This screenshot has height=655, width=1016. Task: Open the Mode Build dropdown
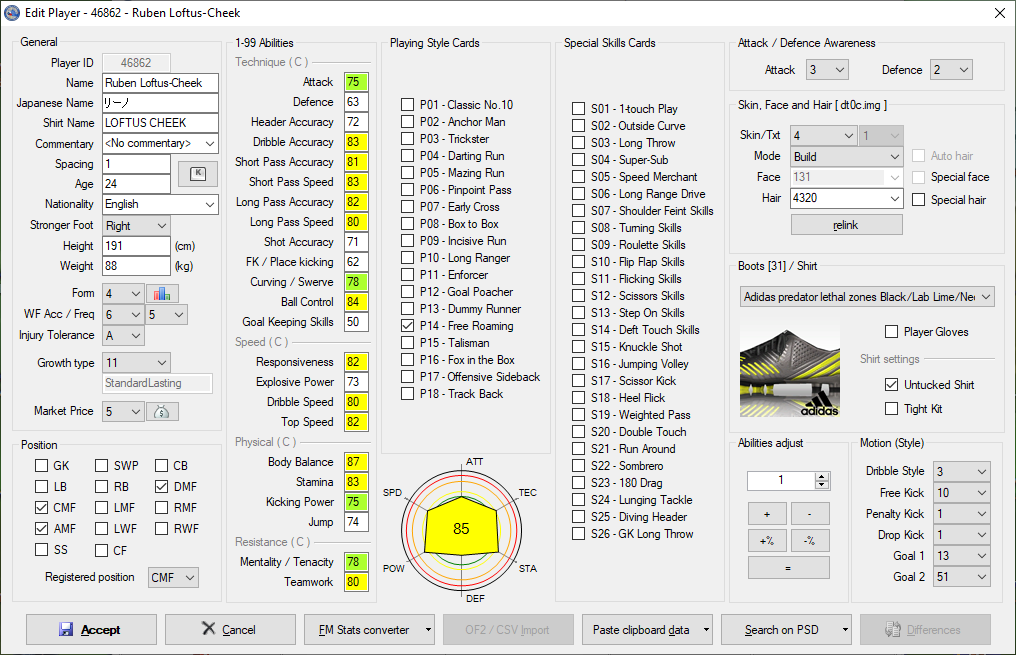point(846,156)
